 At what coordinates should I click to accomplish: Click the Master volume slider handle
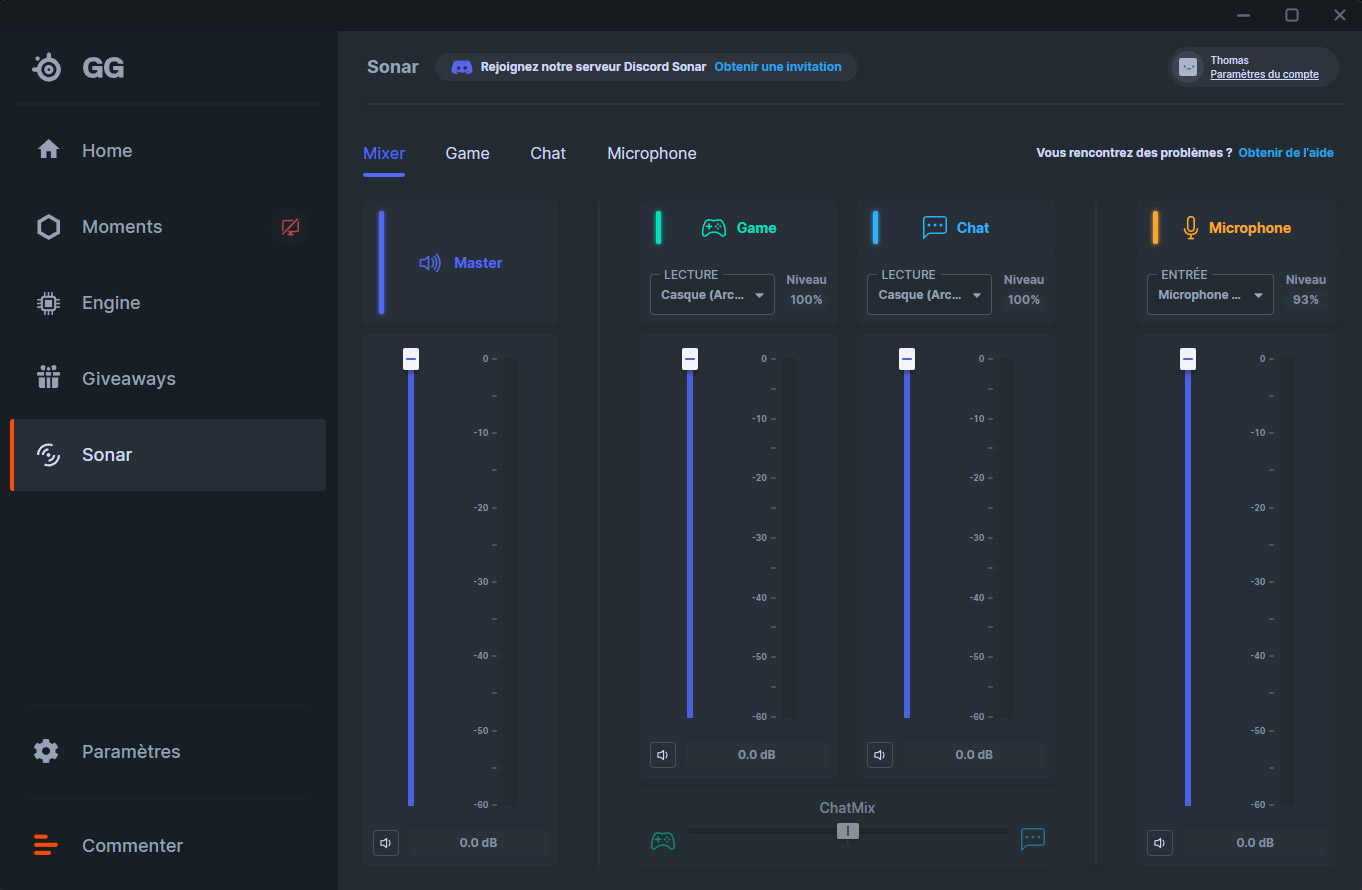(x=411, y=359)
